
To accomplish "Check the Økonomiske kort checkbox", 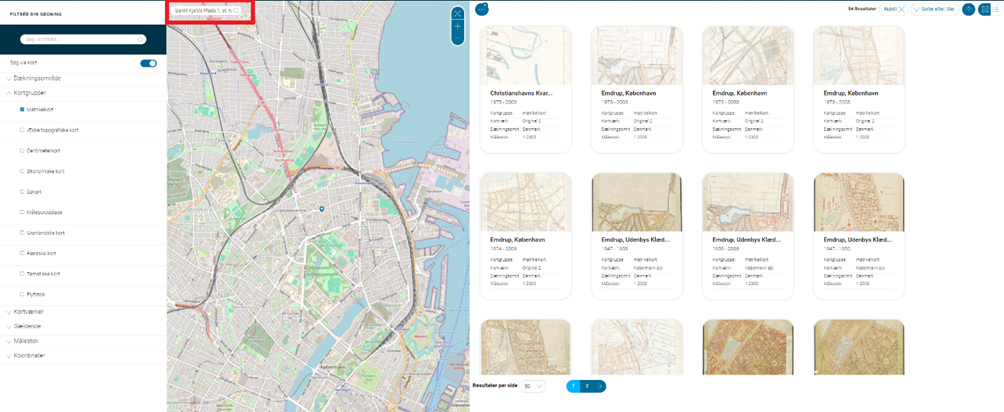I will point(22,171).
